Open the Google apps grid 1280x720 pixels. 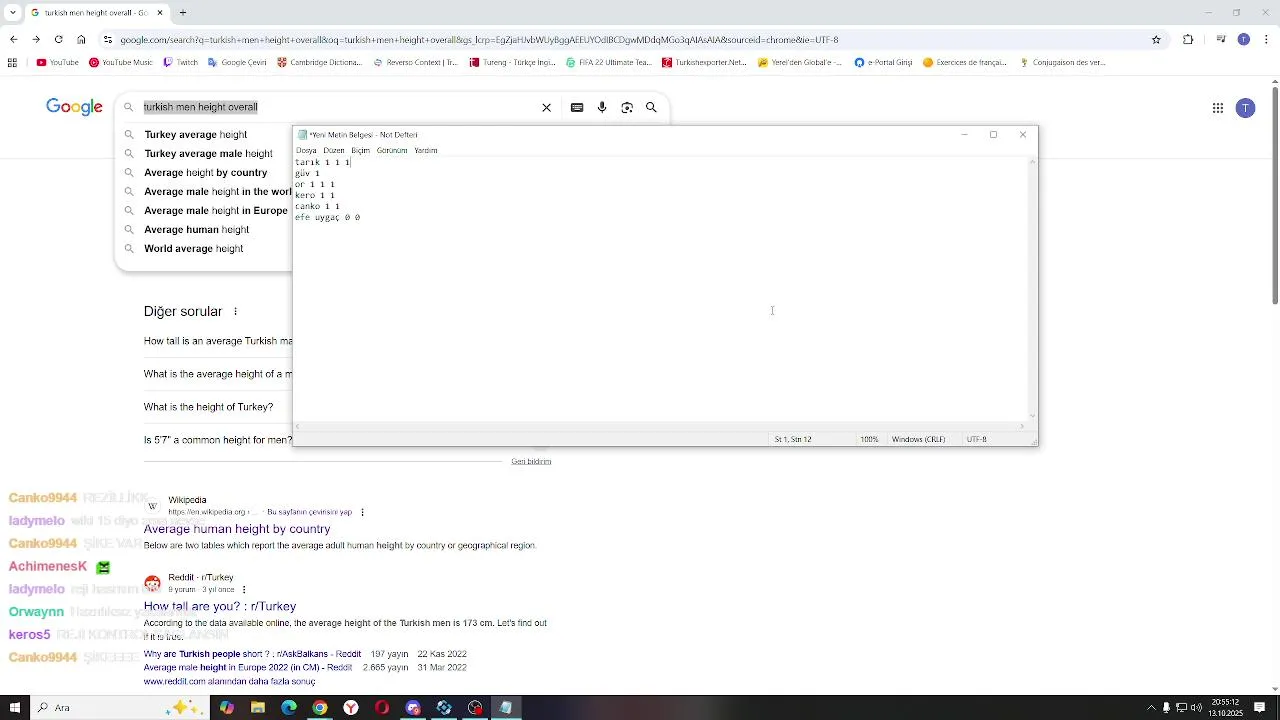pyautogui.click(x=1218, y=108)
